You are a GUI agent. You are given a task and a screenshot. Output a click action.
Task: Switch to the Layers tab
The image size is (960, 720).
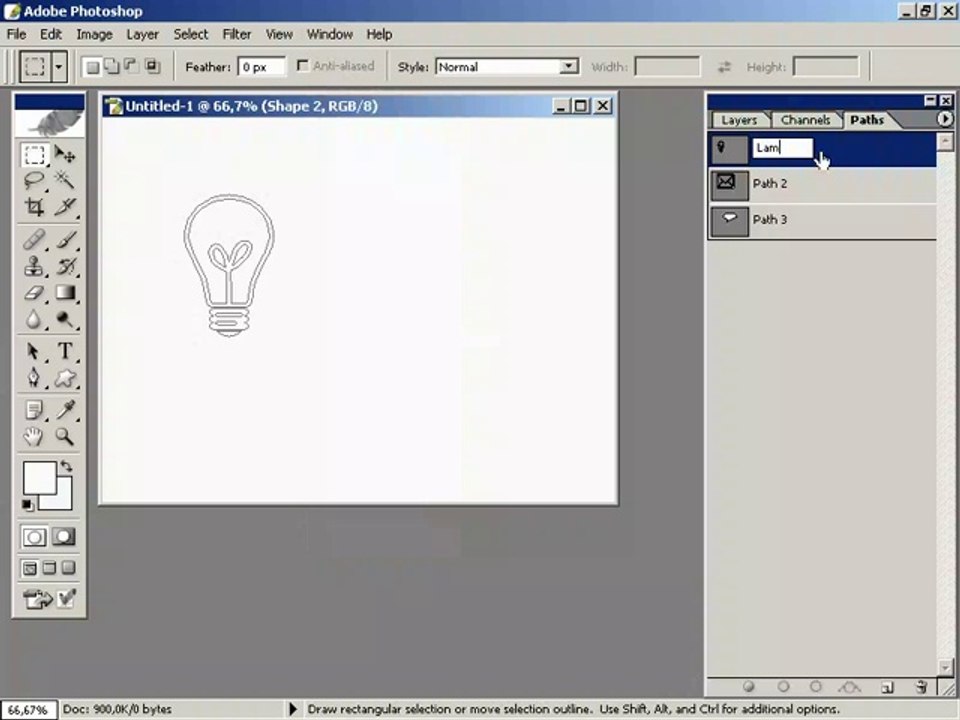(739, 120)
